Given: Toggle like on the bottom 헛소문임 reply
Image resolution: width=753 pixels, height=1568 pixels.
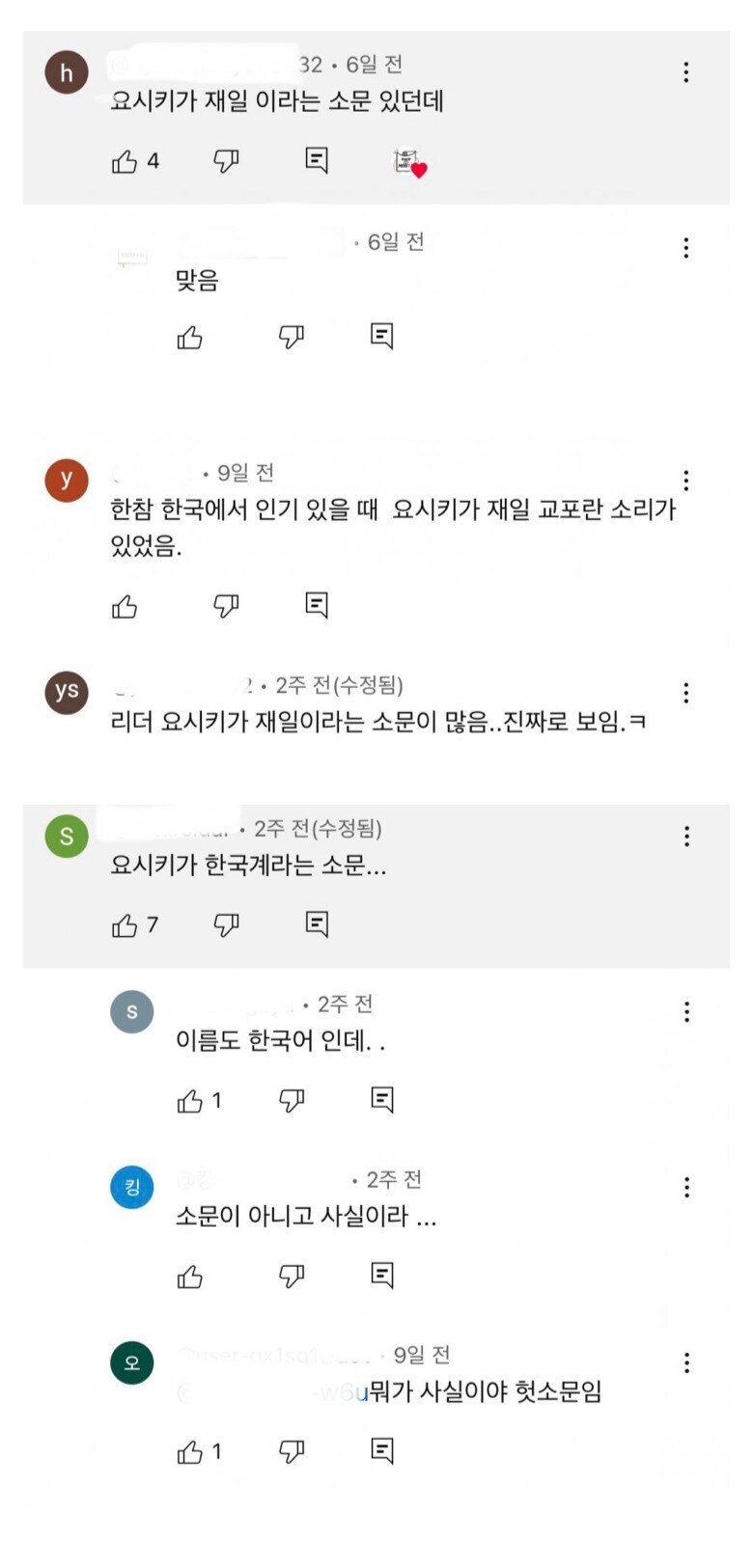Looking at the screenshot, I should pos(189,1450).
